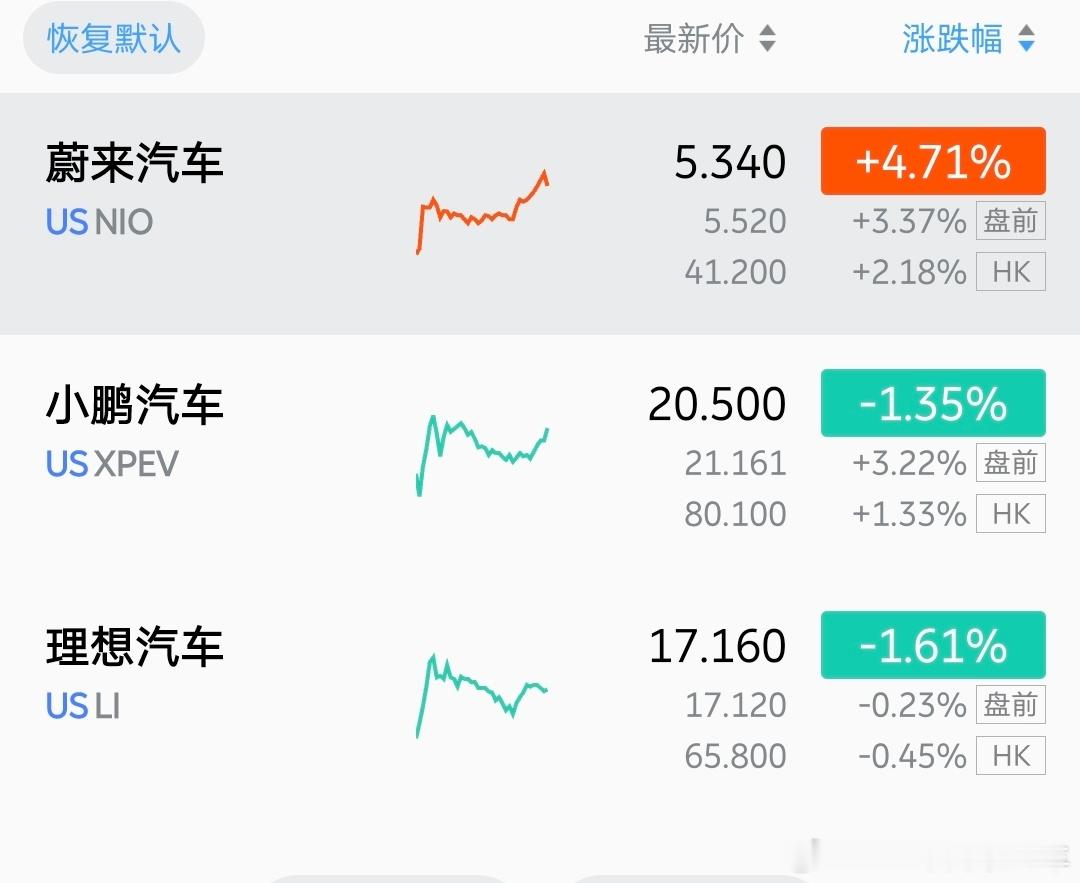This screenshot has height=883, width=1080.
Task: Tap the HK badge in the 小鹏汽车 row
Action: [1010, 514]
